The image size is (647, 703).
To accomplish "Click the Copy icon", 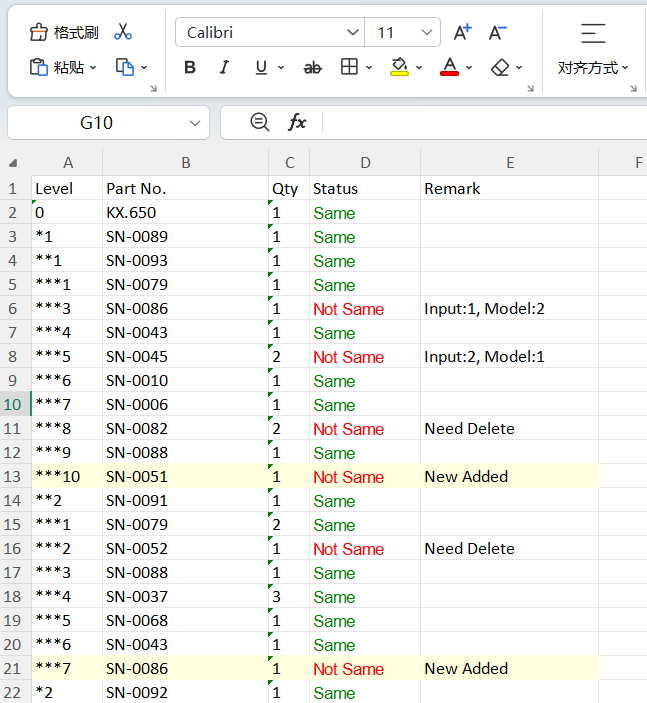I will [x=125, y=67].
